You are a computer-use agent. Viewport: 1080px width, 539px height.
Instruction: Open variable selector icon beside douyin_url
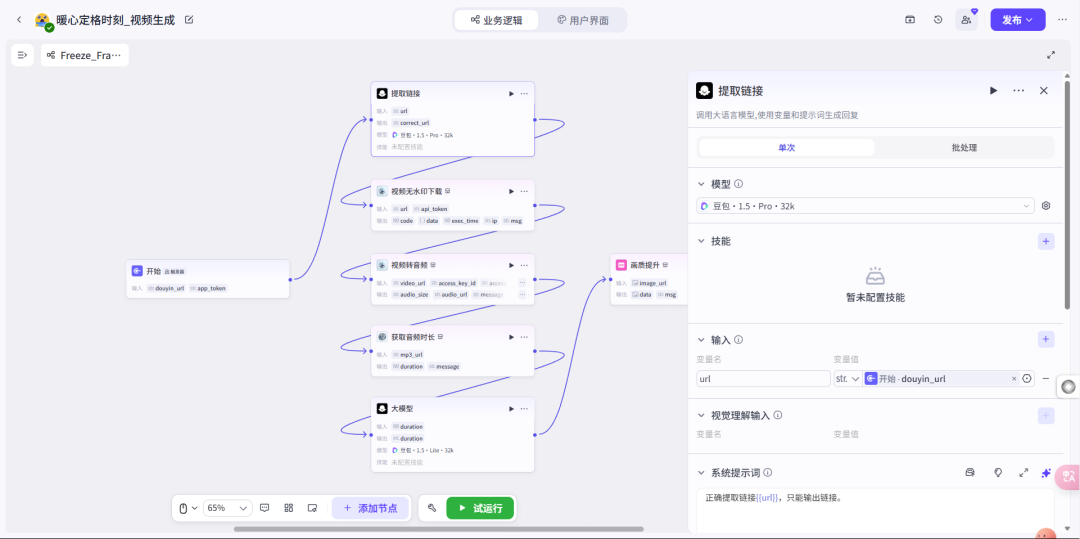pyautogui.click(x=1027, y=379)
